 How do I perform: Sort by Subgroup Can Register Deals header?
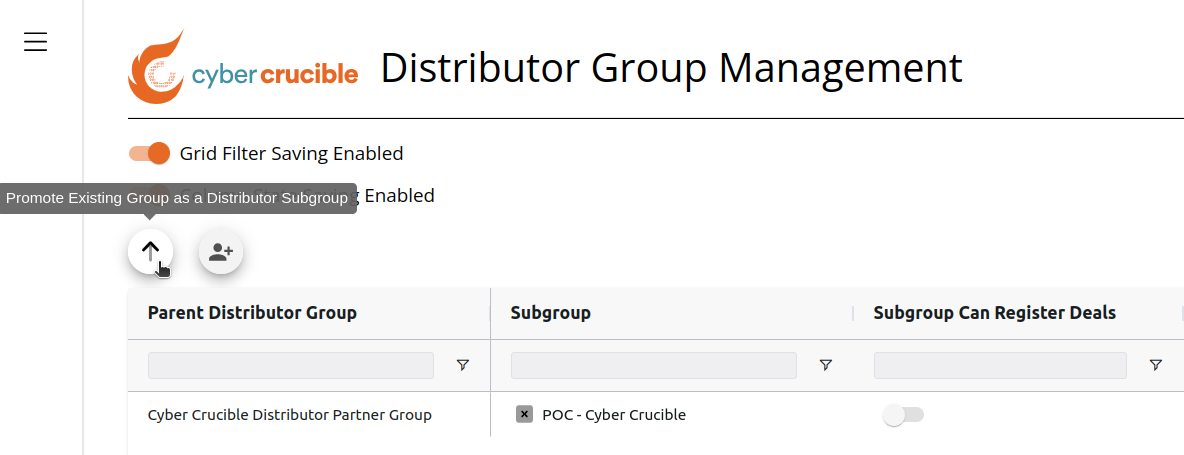pyautogui.click(x=994, y=312)
